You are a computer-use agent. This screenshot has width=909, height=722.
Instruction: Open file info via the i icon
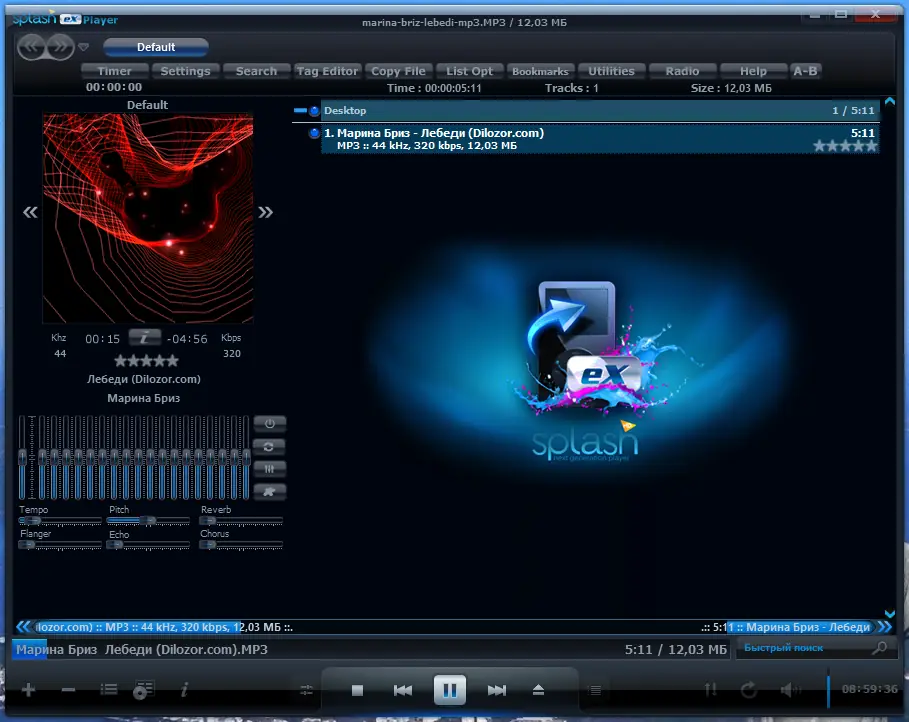point(185,689)
